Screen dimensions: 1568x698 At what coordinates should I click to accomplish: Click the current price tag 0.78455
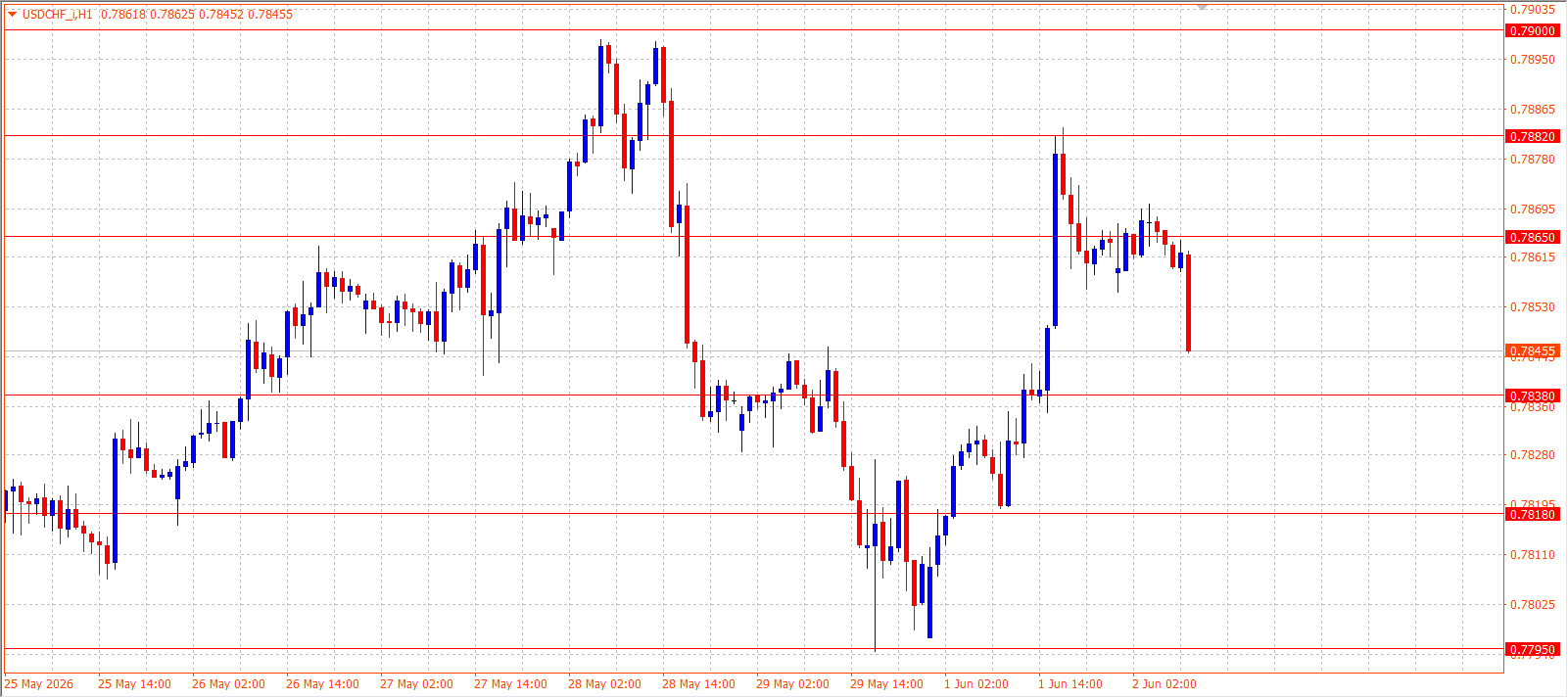[x=1532, y=350]
